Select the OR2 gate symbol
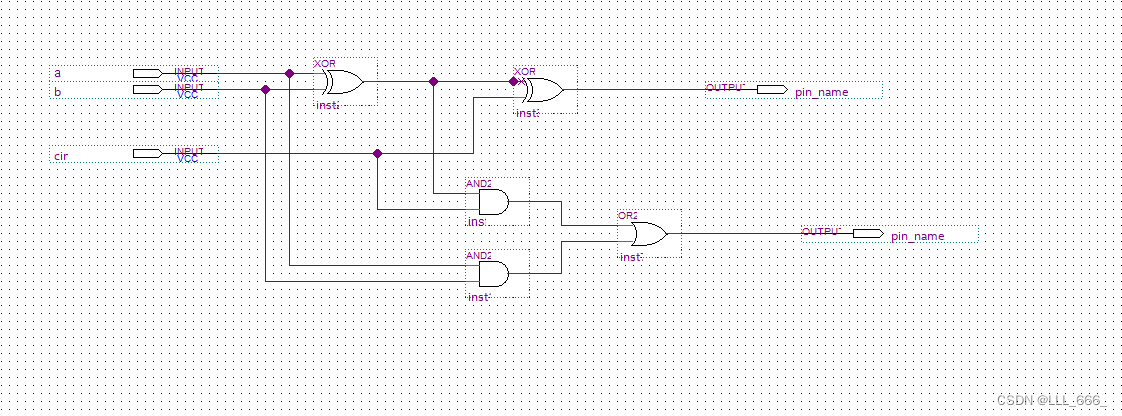Image resolution: width=1122 pixels, height=416 pixels. (649, 233)
